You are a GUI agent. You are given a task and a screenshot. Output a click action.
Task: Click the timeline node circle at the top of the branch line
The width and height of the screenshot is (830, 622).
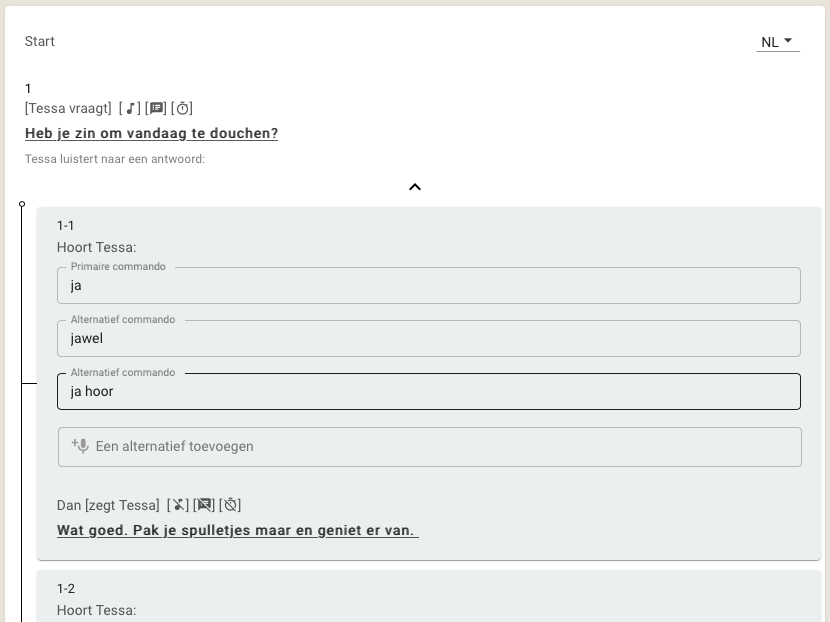22,204
